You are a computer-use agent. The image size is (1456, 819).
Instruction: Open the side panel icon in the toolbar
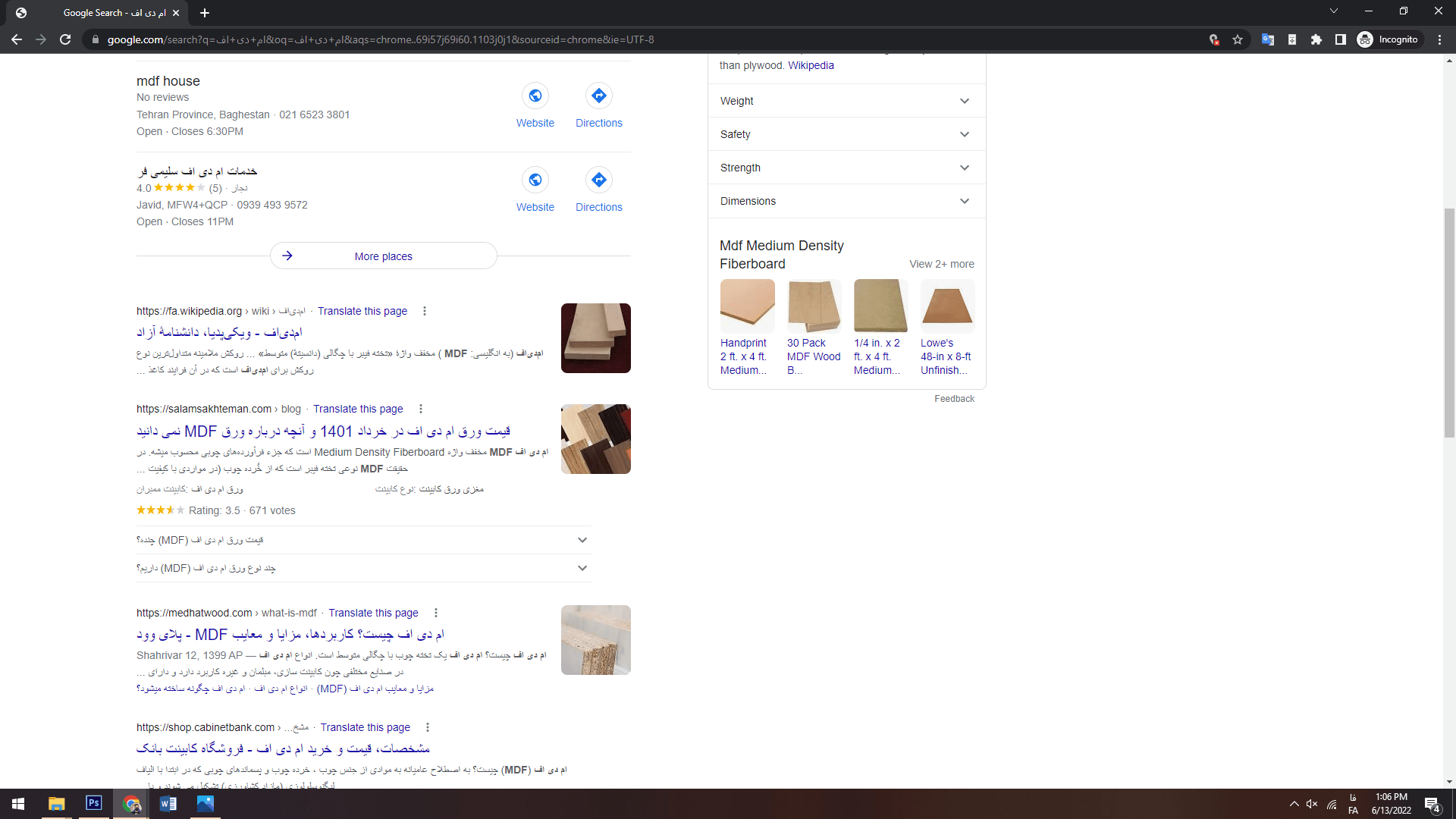point(1341,39)
